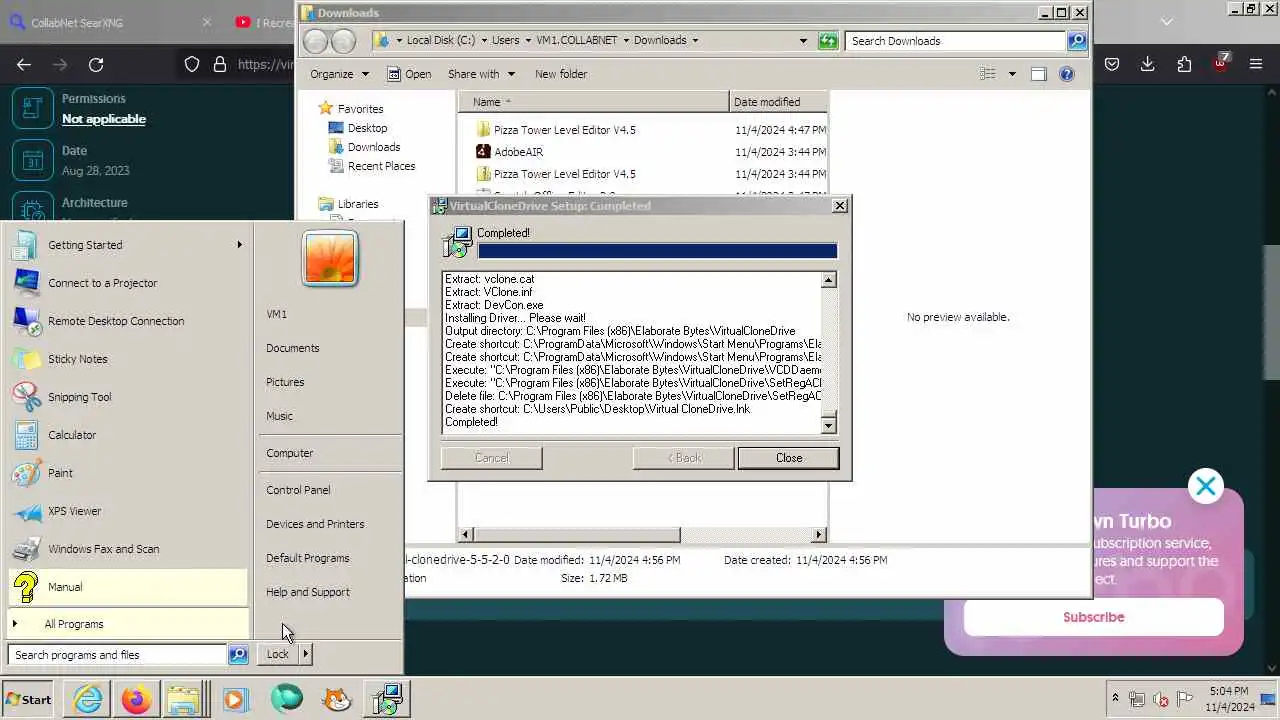Open Computer from Start menu
This screenshot has height=720, width=1280.
[290, 453]
